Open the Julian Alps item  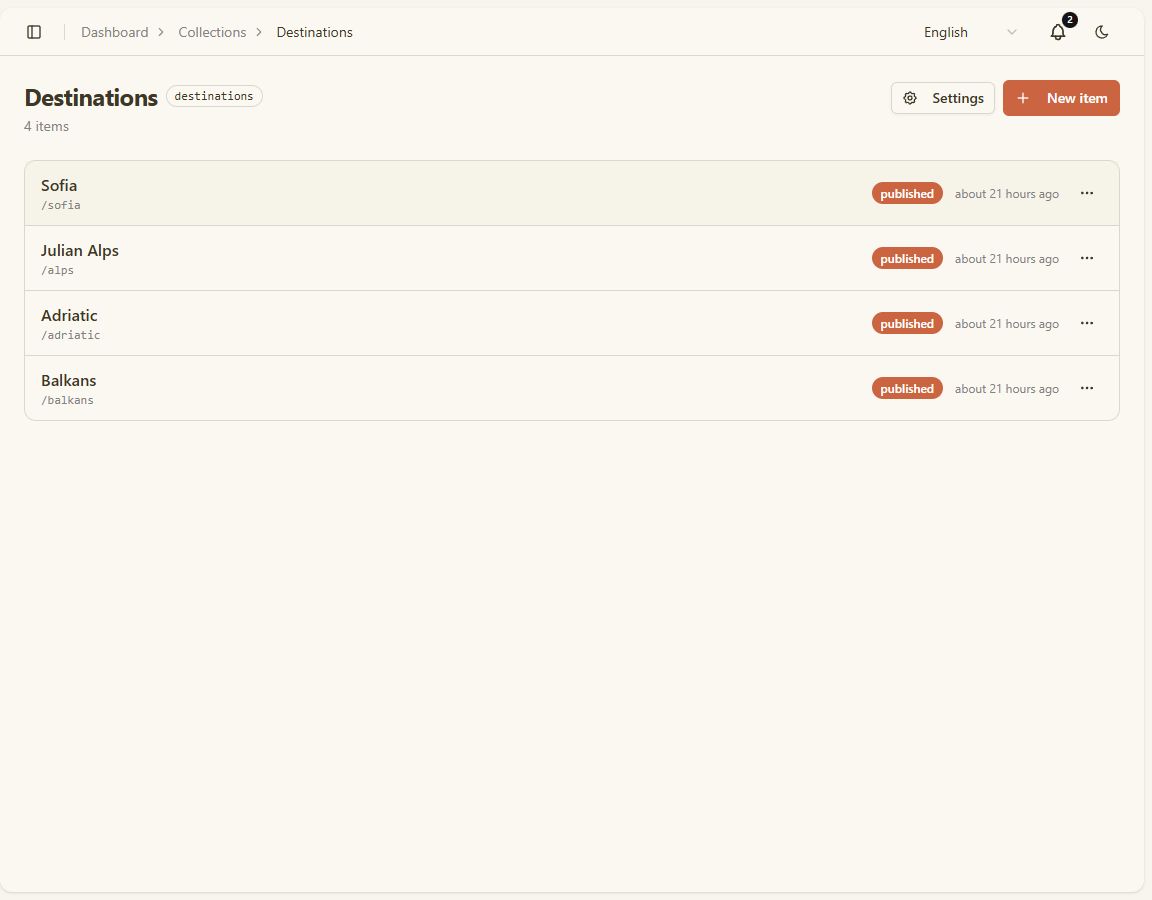click(572, 258)
